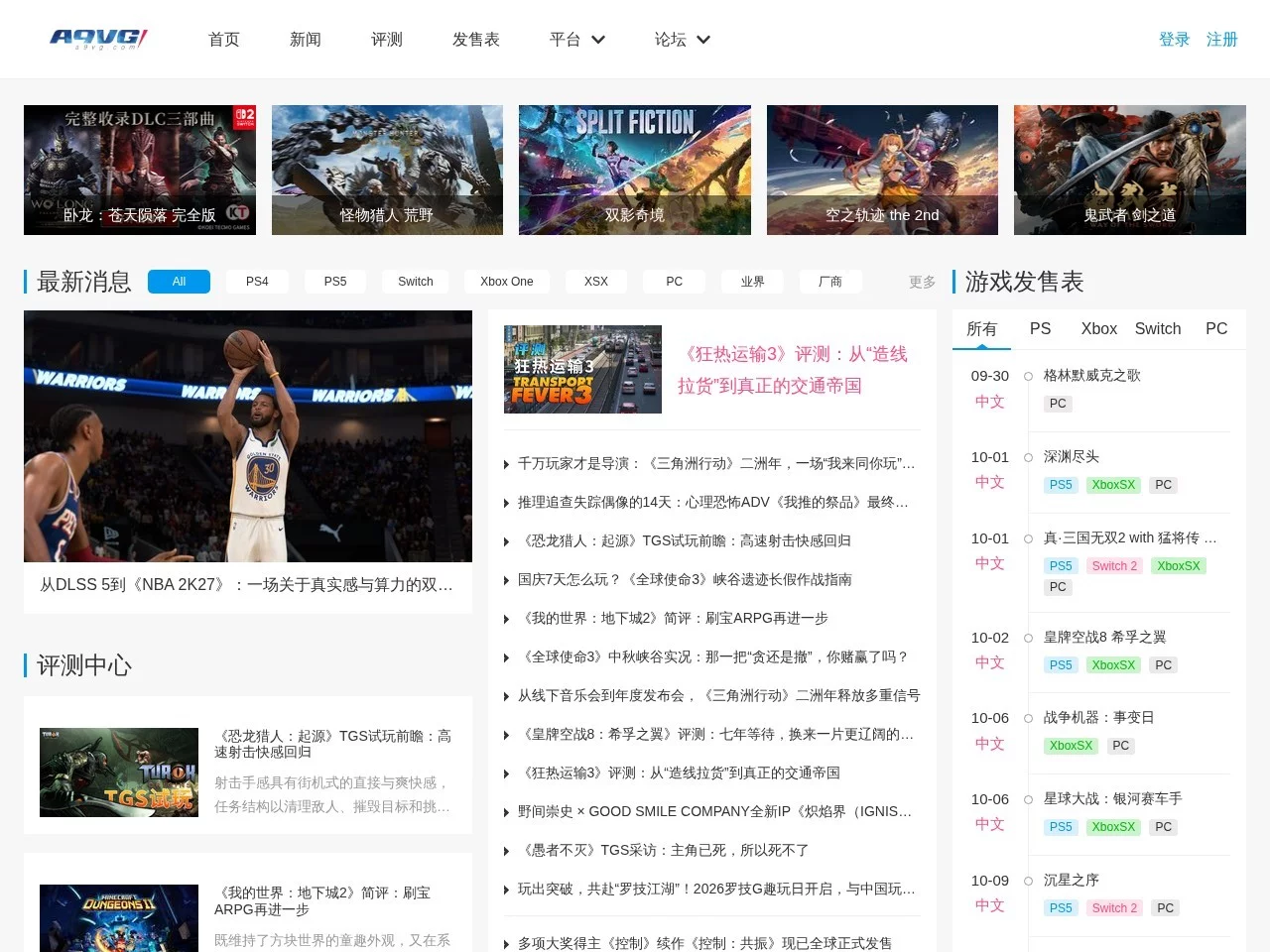The height and width of the screenshot is (952, 1270).
Task: Filter latest news by XSX
Action: pyautogui.click(x=596, y=282)
